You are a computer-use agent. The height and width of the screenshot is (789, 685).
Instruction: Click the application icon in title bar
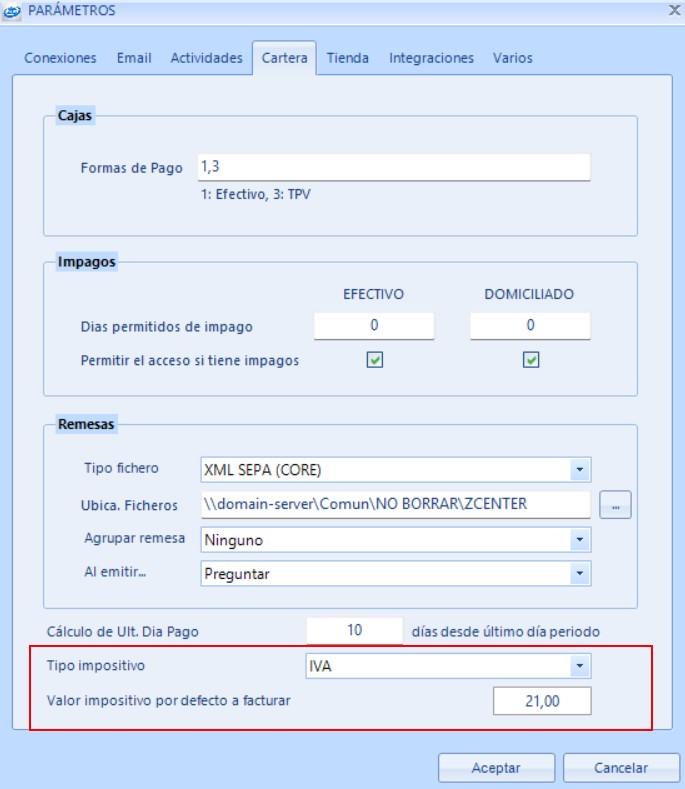pos(12,11)
